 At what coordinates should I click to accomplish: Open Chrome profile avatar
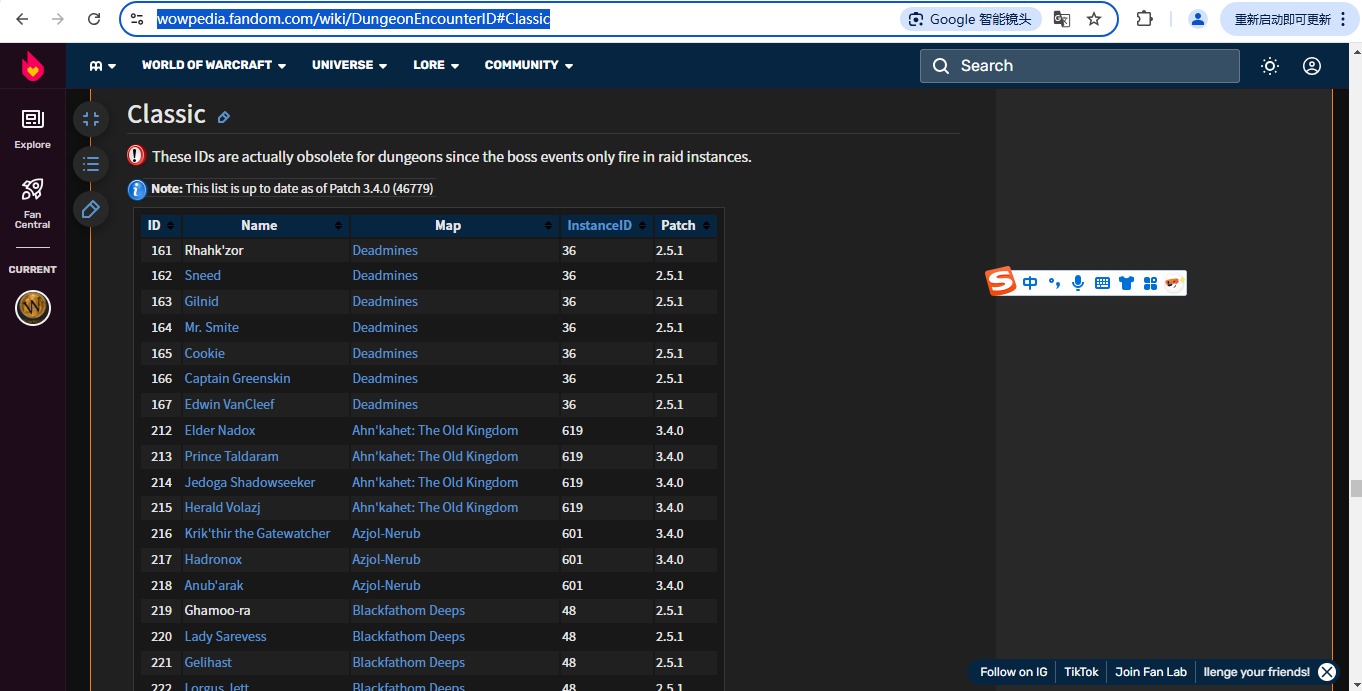point(1197,19)
